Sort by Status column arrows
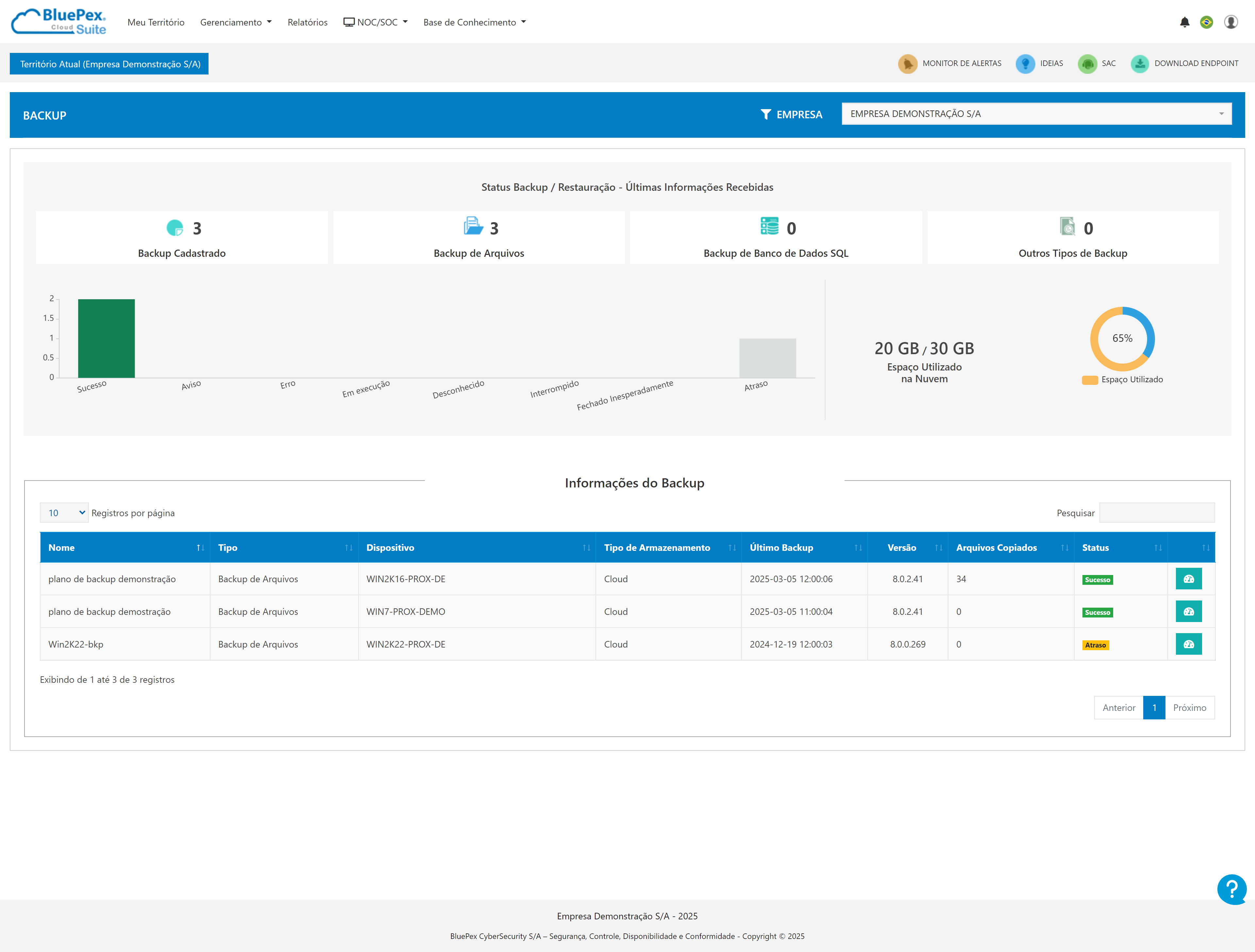Screen dimensions: 1255x952 pyautogui.click(x=1158, y=548)
